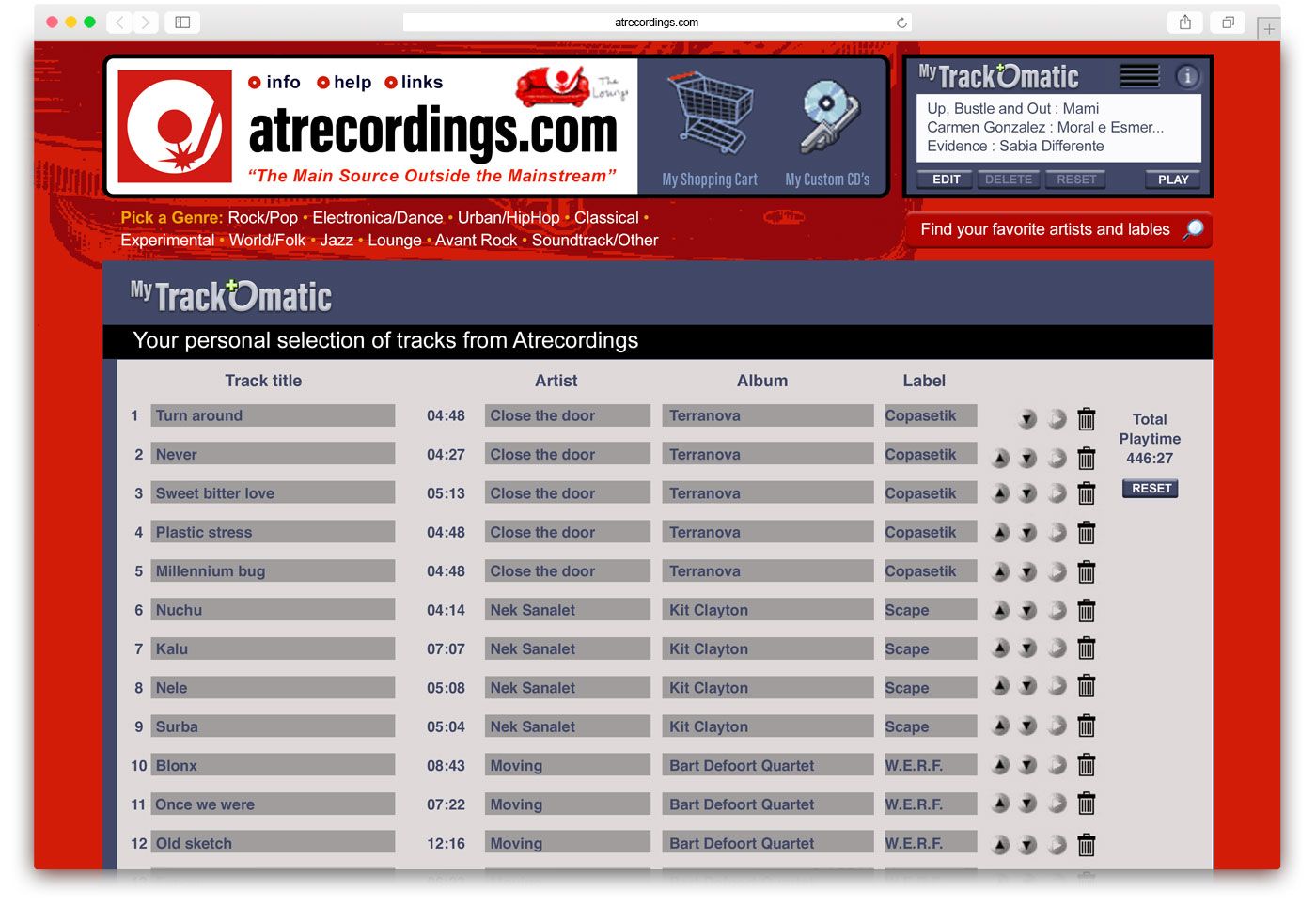Click the search magnifying glass icon
The image size is (1316, 906).
1193,229
